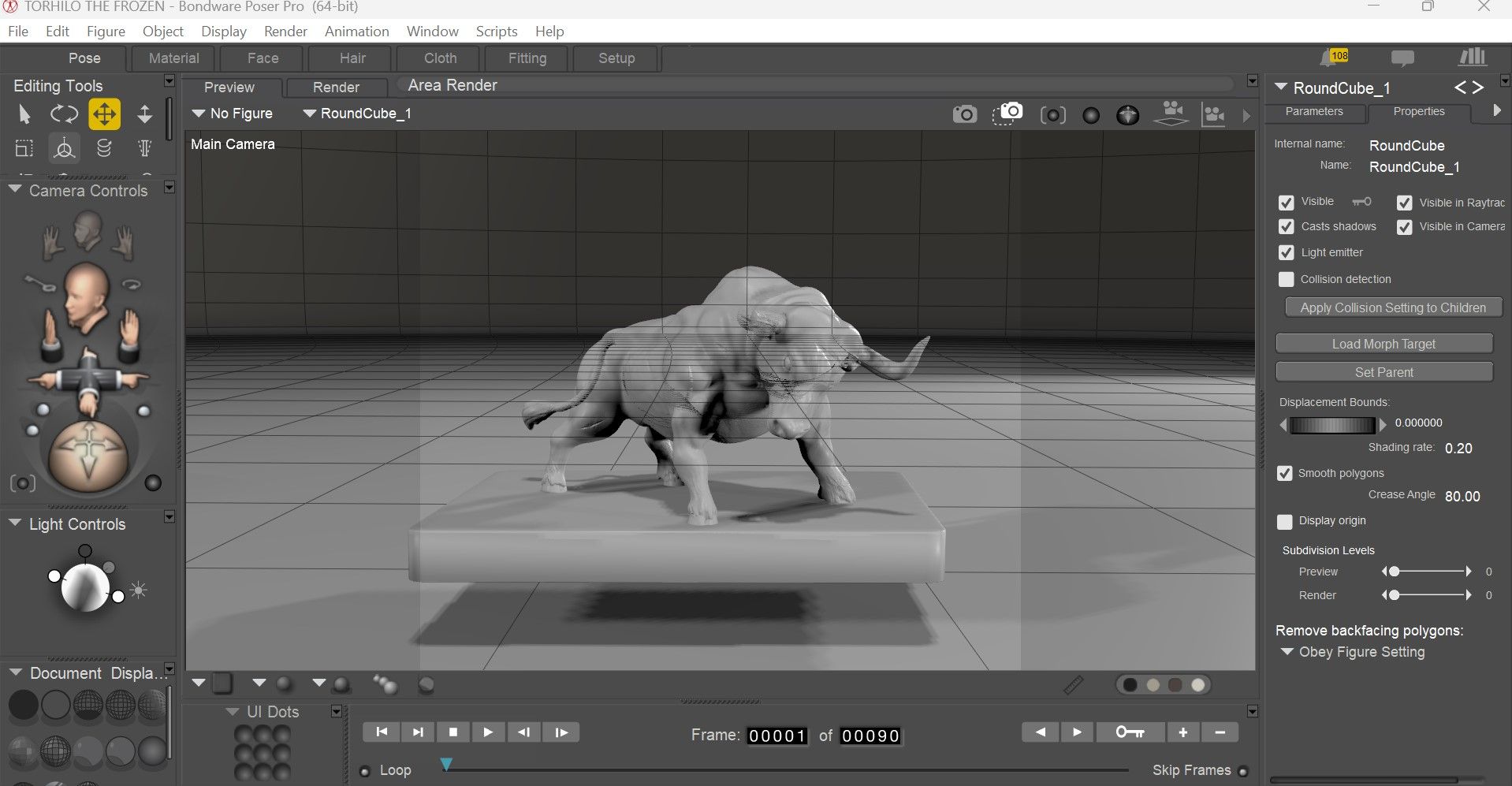Click the Render camera icon in viewport toolbar

pyautogui.click(x=964, y=114)
